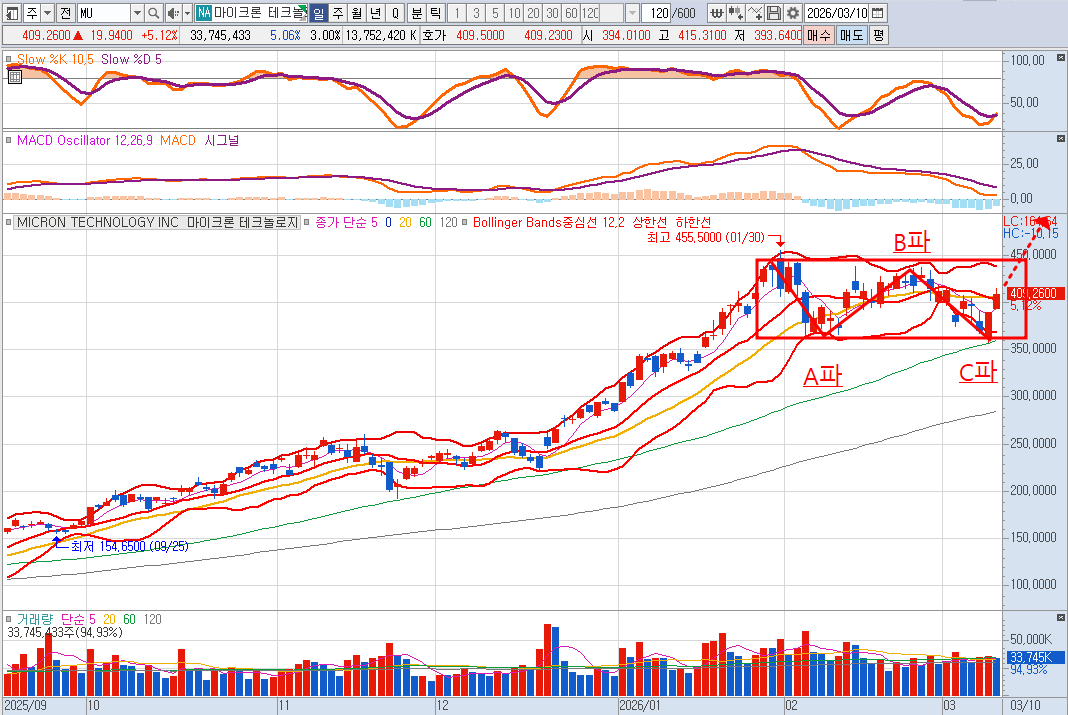Open chart settings gear icon
The height and width of the screenshot is (715, 1068).
[793, 13]
